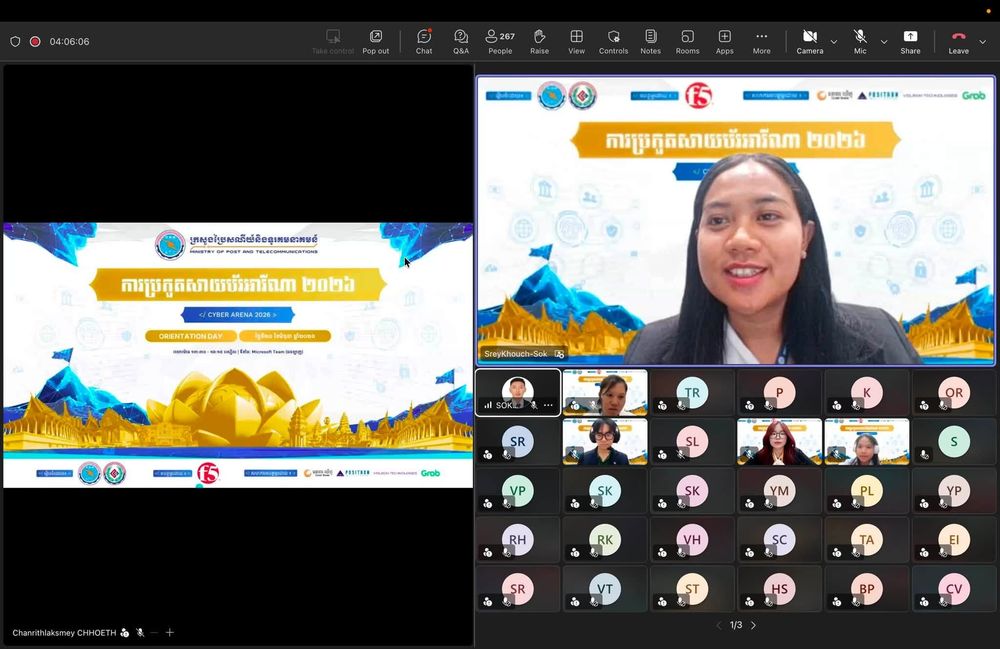Share your screen with Share button
This screenshot has height=649, width=1000.
pos(910,41)
